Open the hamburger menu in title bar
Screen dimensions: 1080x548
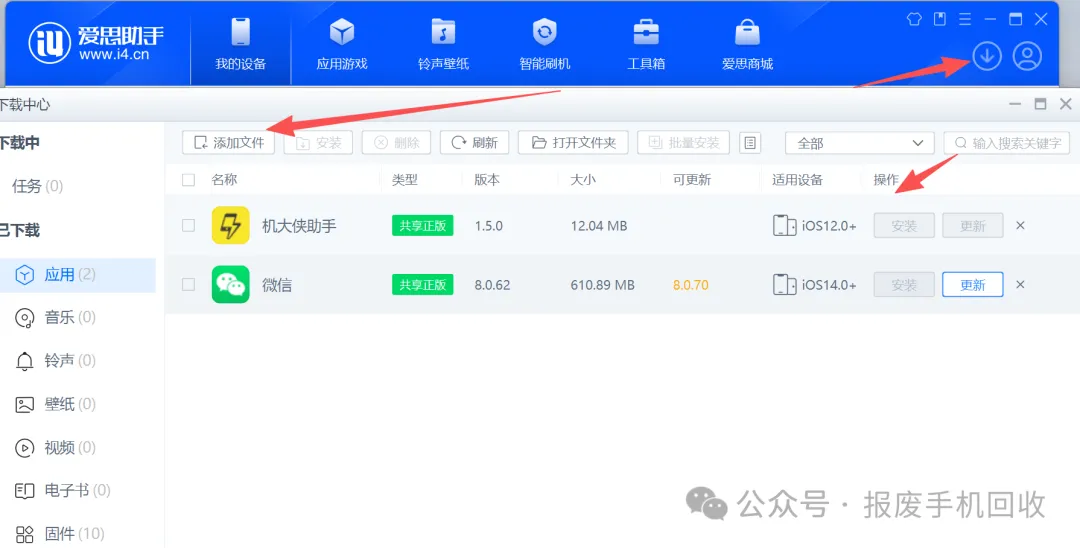point(965,19)
